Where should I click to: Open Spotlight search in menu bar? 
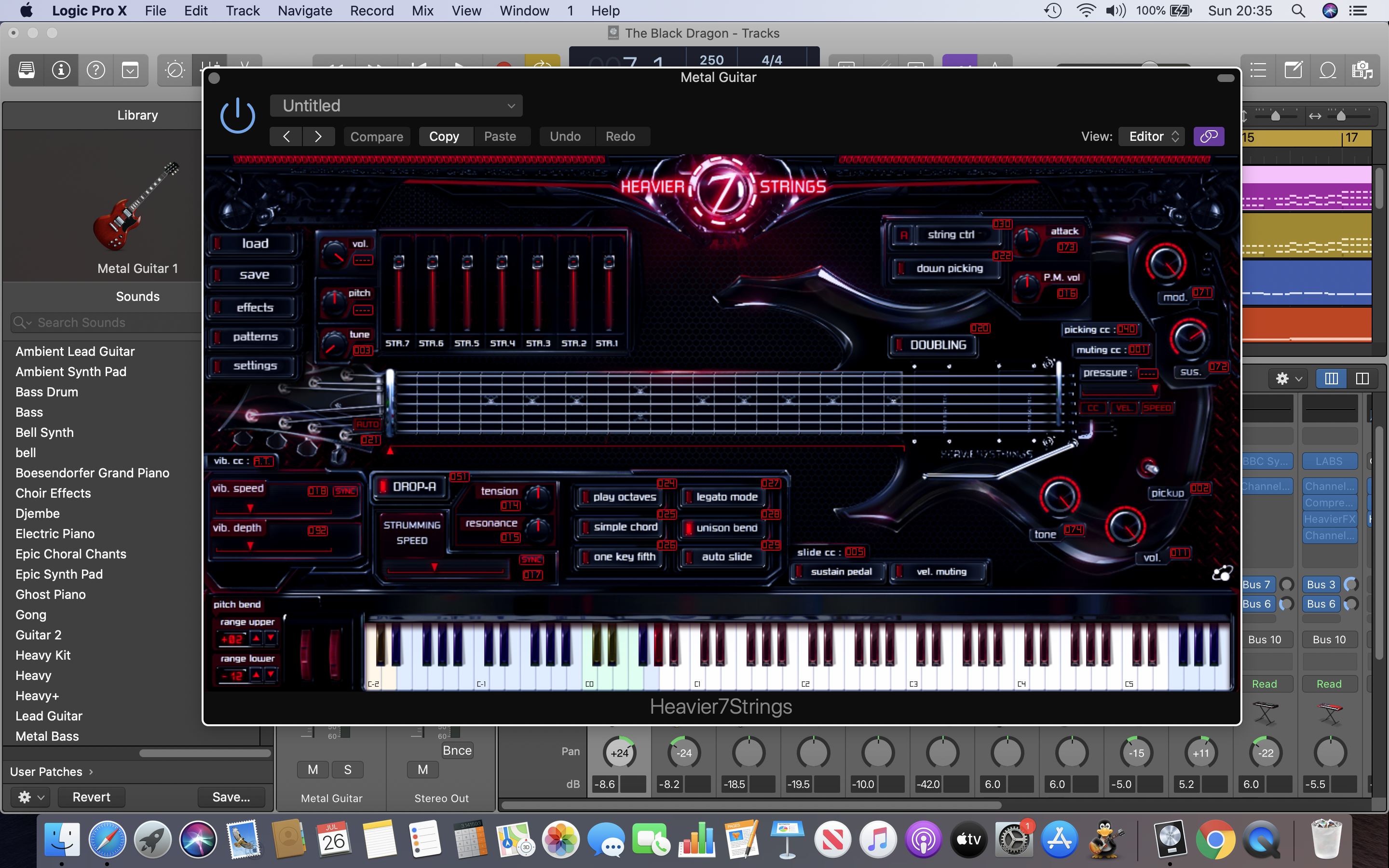click(1298, 10)
